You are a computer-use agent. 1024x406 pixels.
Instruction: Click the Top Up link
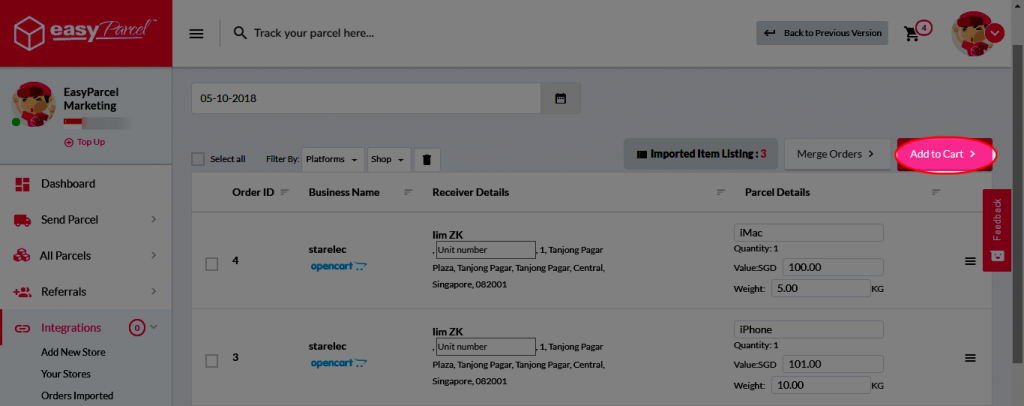click(85, 142)
